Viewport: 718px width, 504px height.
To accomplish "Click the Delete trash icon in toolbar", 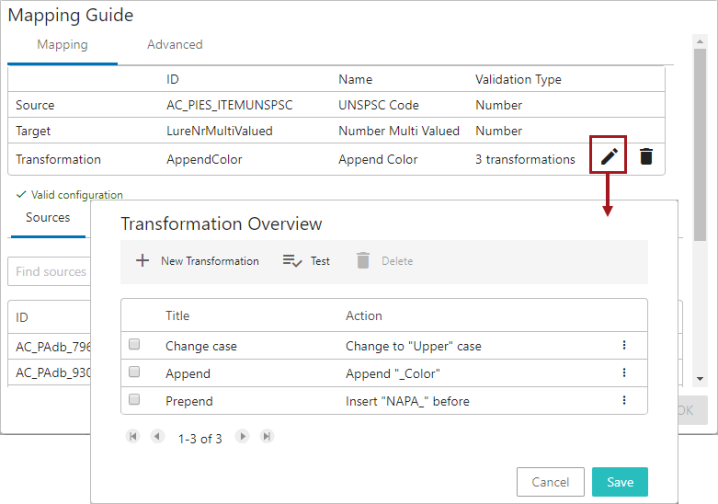I will click(363, 260).
